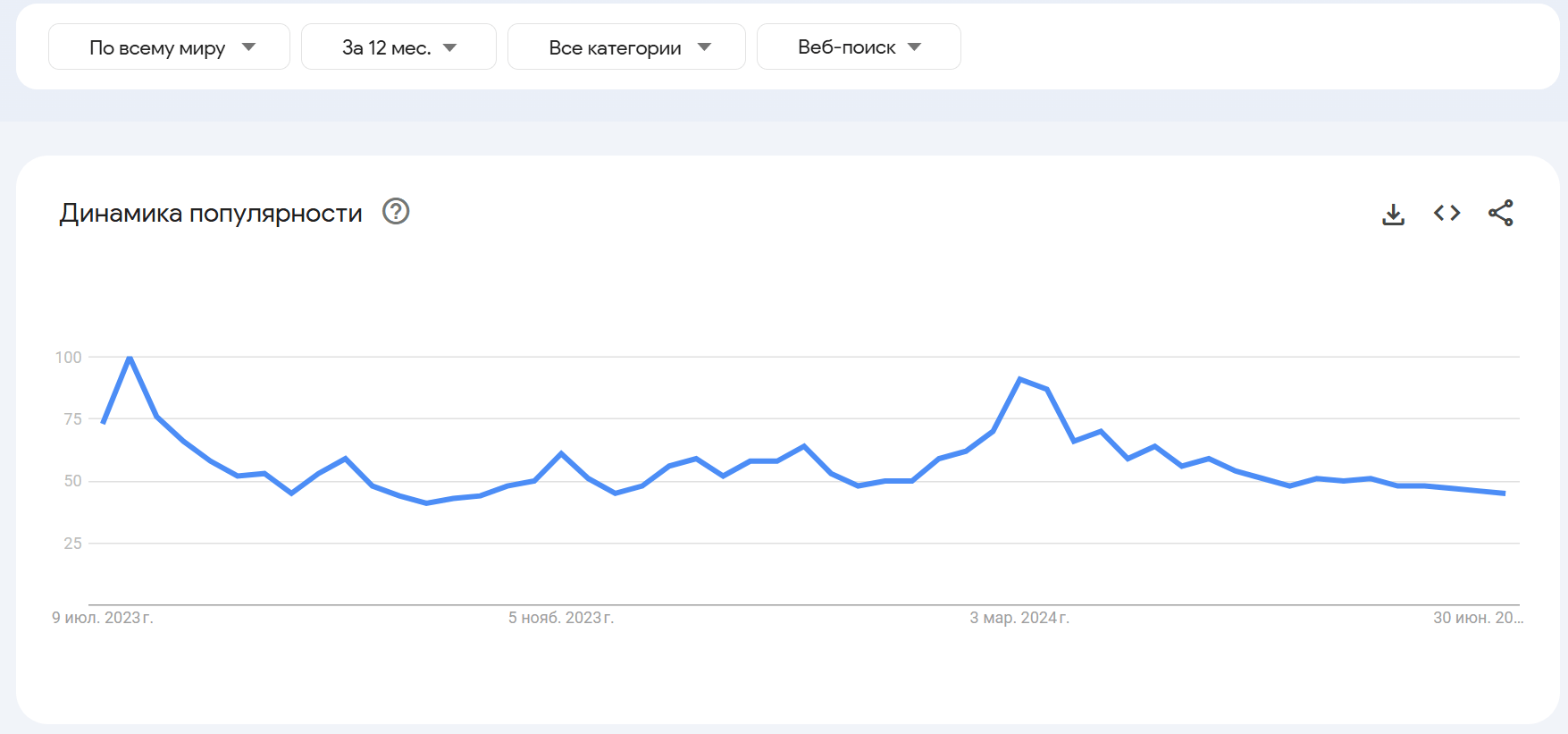Viewport: 1568px width, 734px height.
Task: Expand the 'Все категории' dropdown
Action: (x=626, y=46)
